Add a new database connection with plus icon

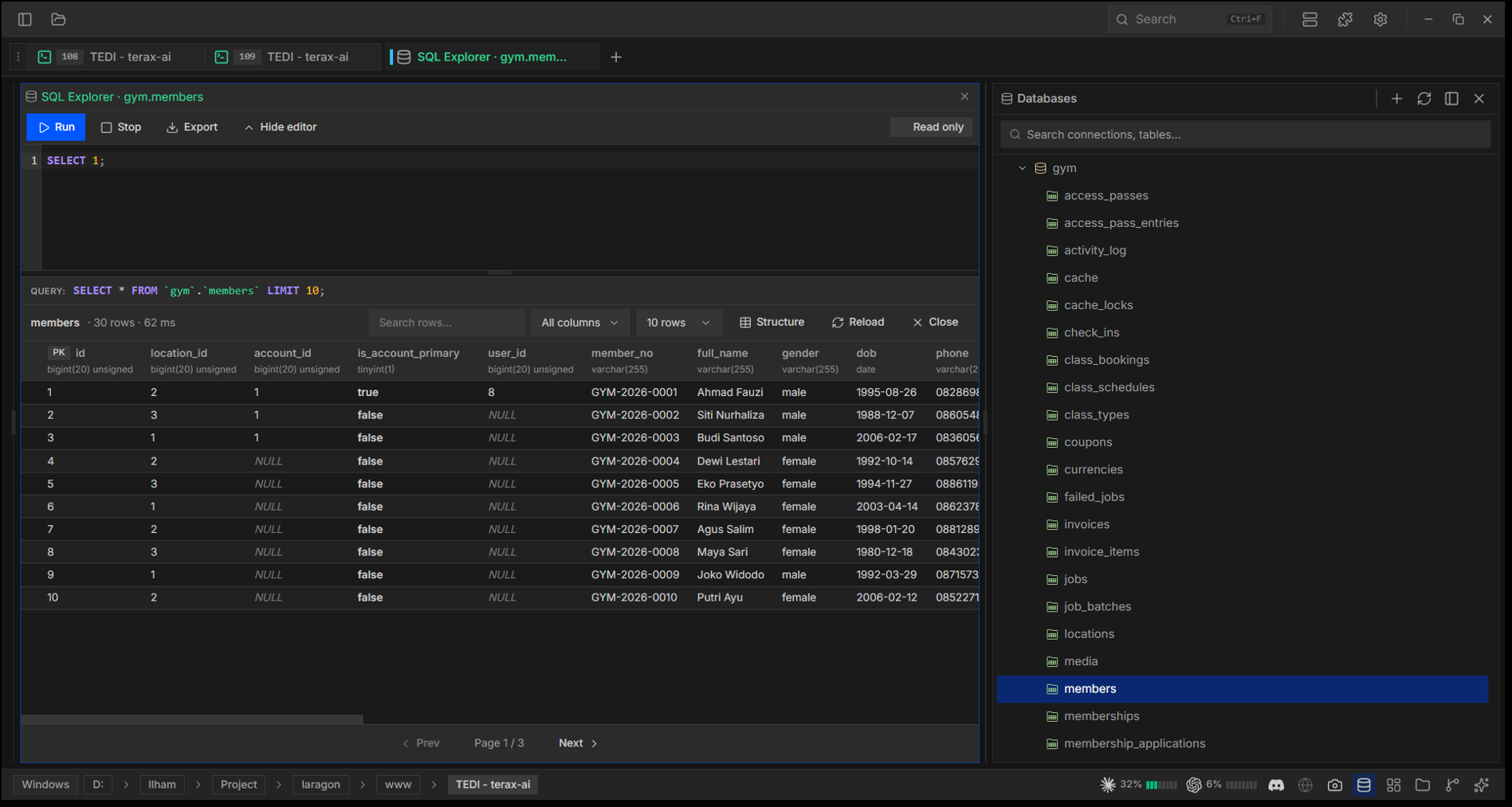(x=1396, y=98)
